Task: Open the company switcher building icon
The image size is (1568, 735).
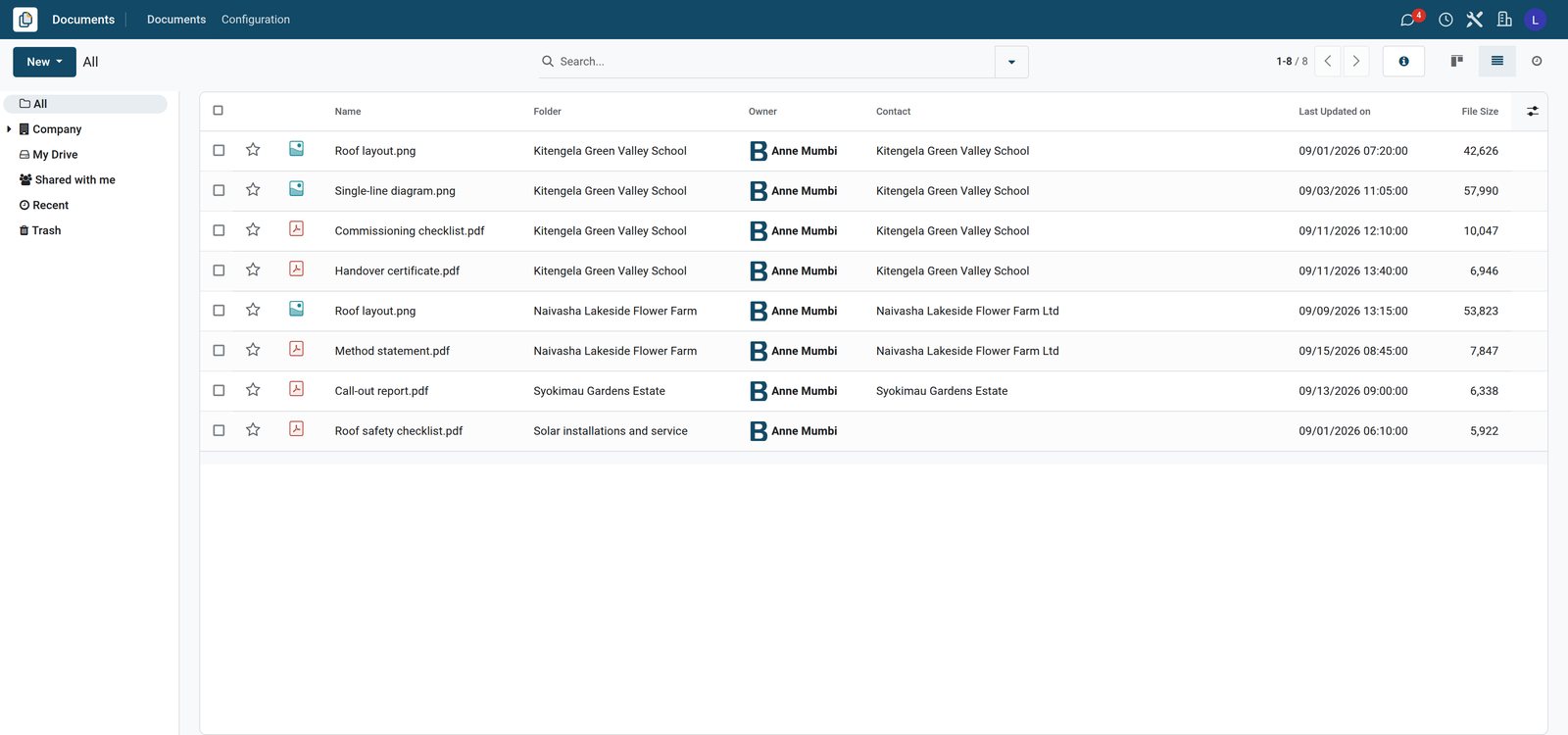Action: tap(1504, 20)
